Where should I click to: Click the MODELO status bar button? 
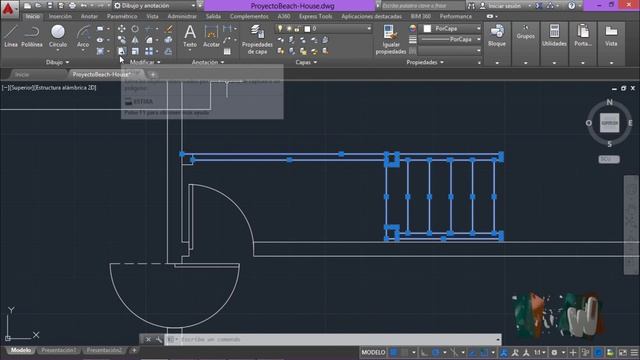373,352
